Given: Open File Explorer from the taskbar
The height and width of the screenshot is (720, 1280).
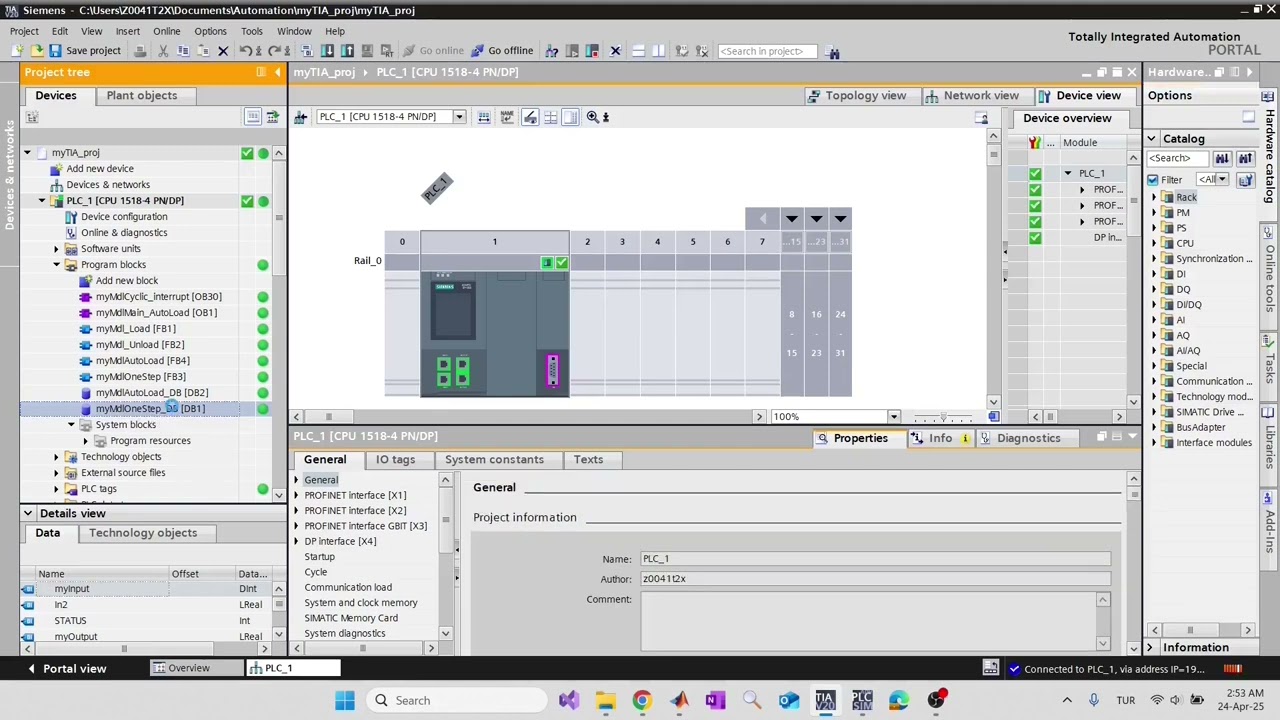Looking at the screenshot, I should [605, 700].
